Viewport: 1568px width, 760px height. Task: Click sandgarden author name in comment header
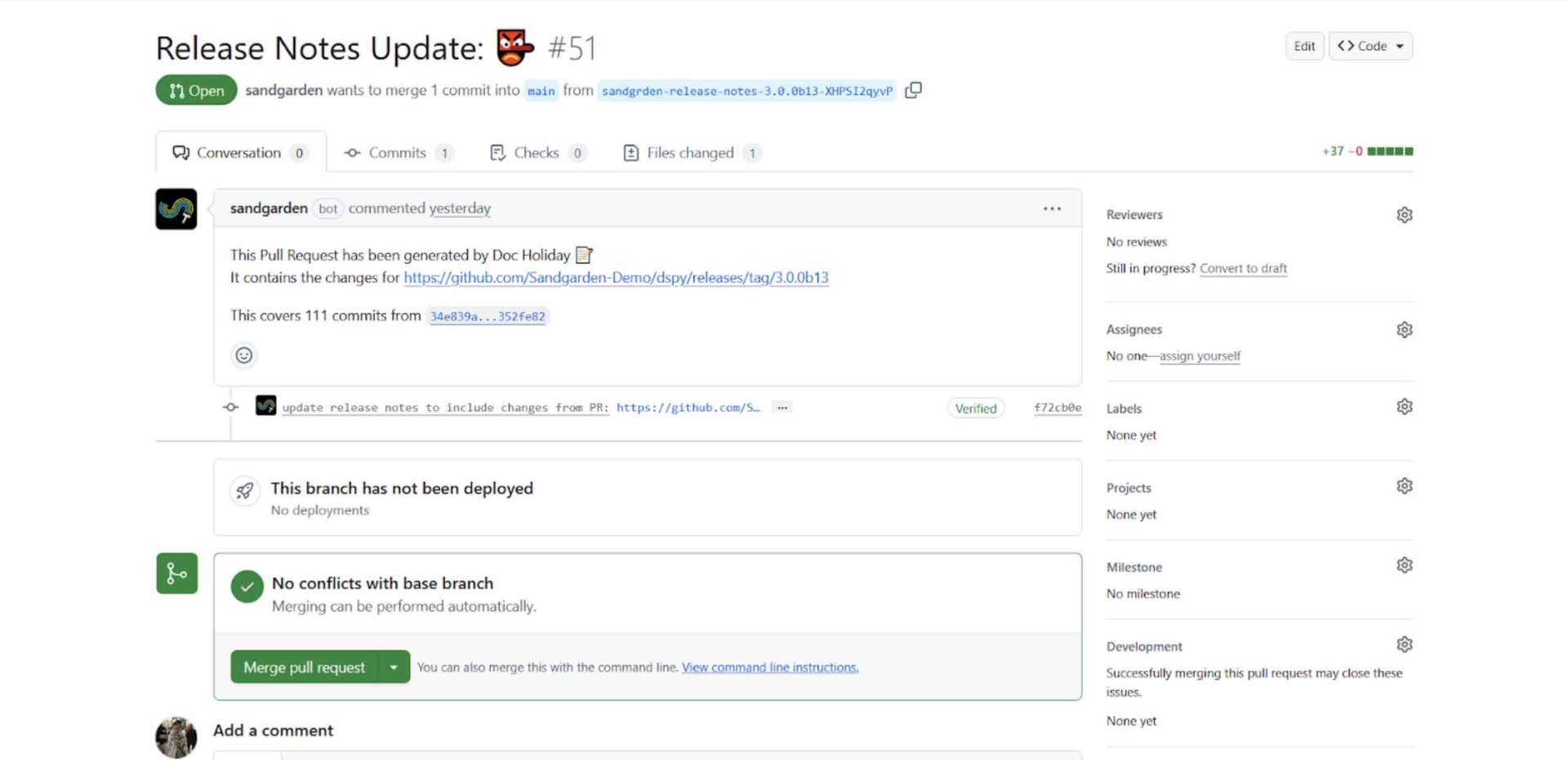coord(269,209)
